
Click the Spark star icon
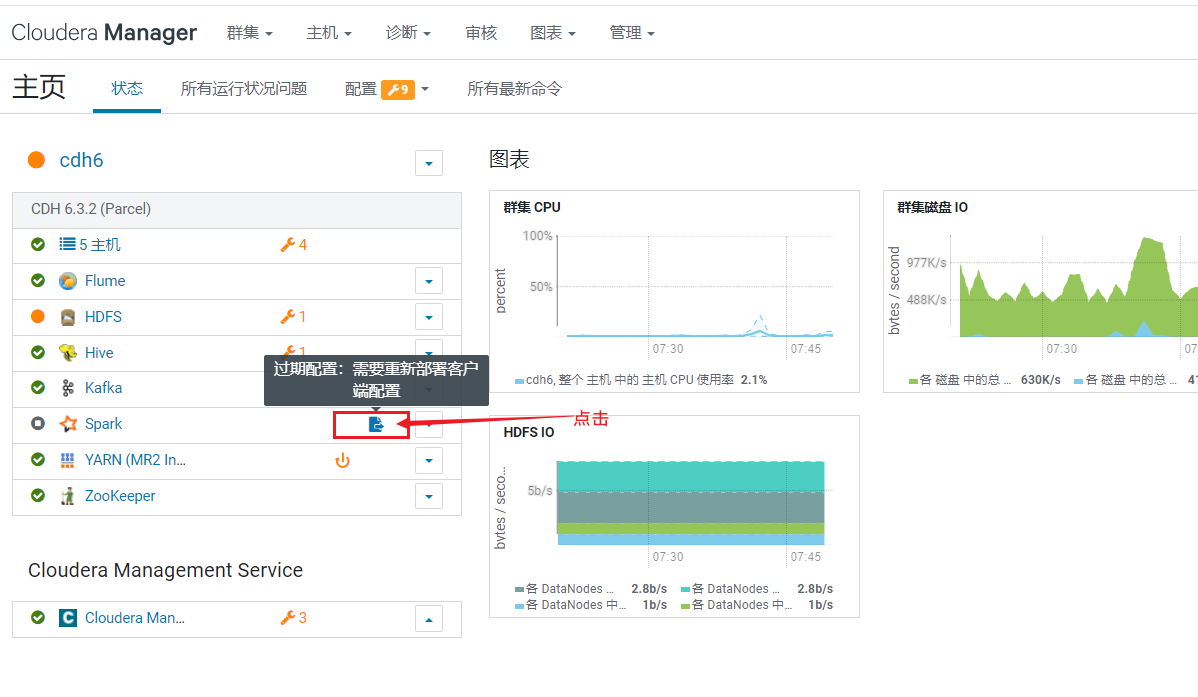[x=68, y=423]
